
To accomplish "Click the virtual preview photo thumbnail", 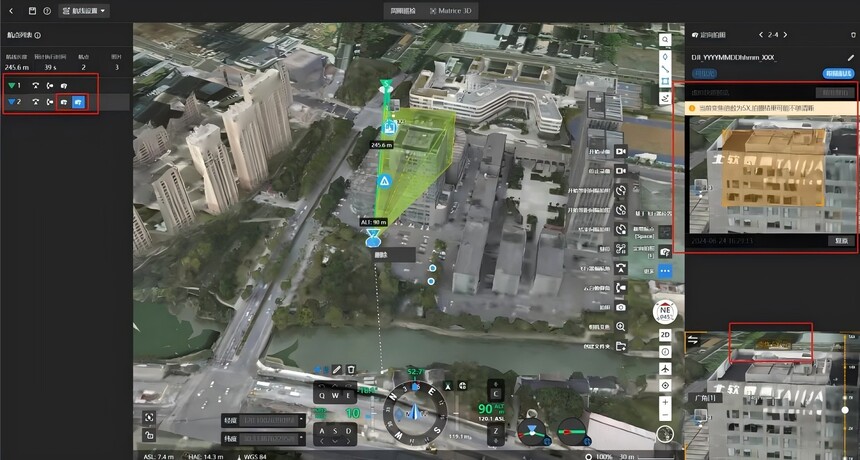I will click(x=772, y=174).
